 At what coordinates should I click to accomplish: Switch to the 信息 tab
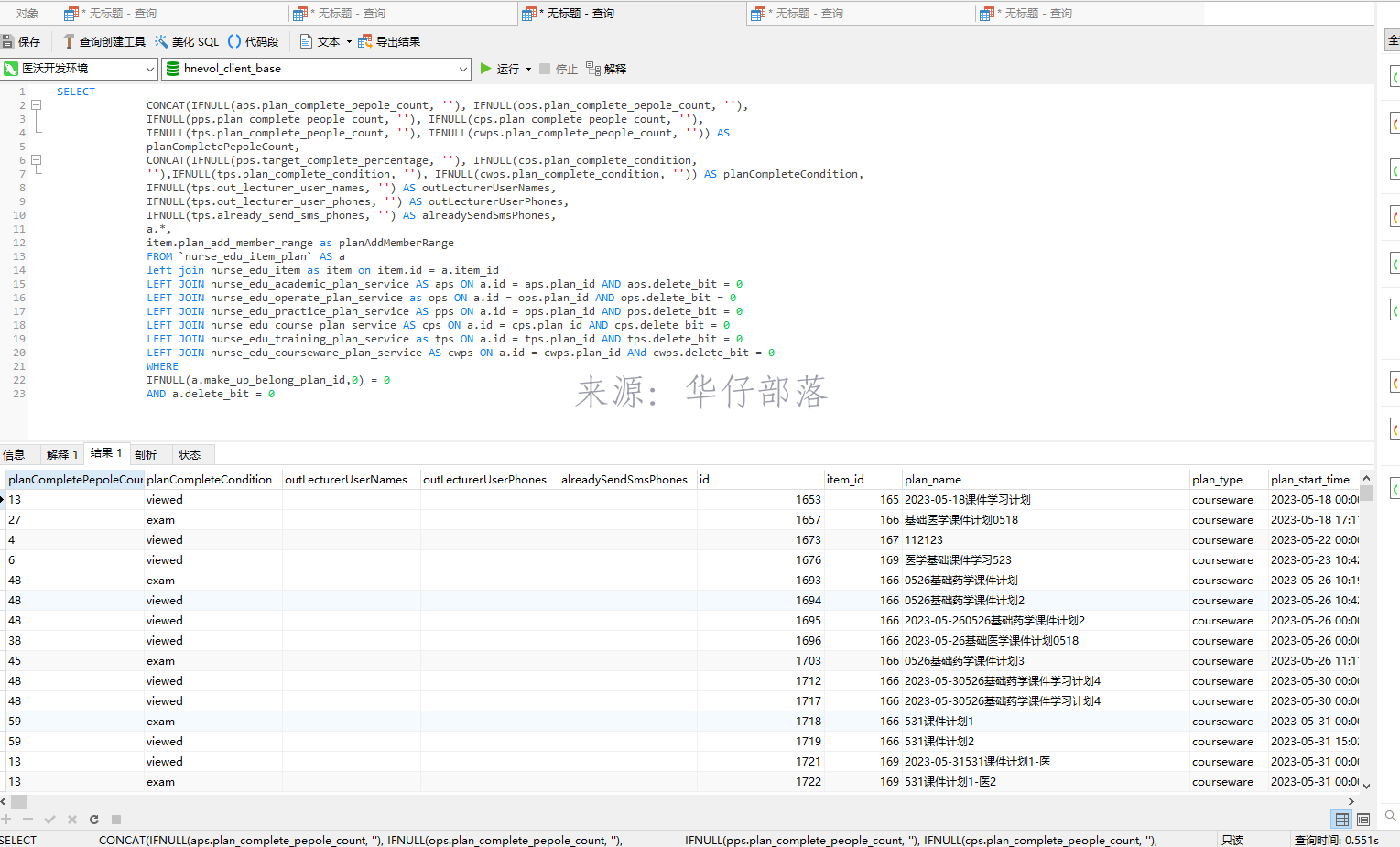15,454
